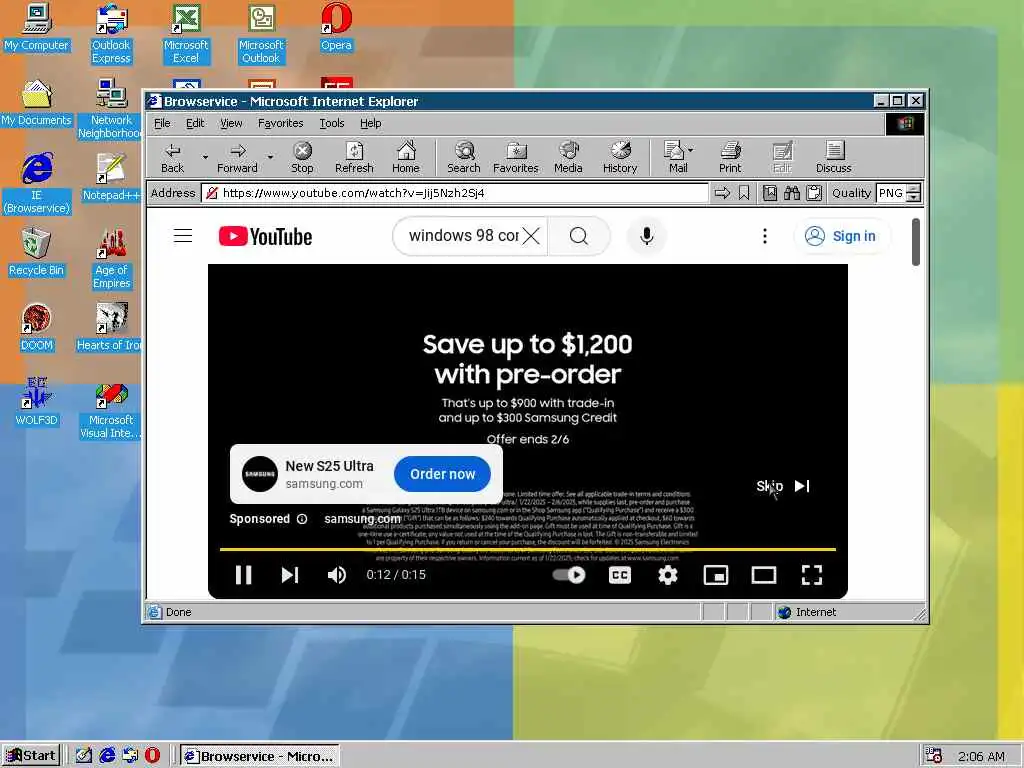Go to the Home page
The width and height of the screenshot is (1024, 768).
(x=406, y=158)
